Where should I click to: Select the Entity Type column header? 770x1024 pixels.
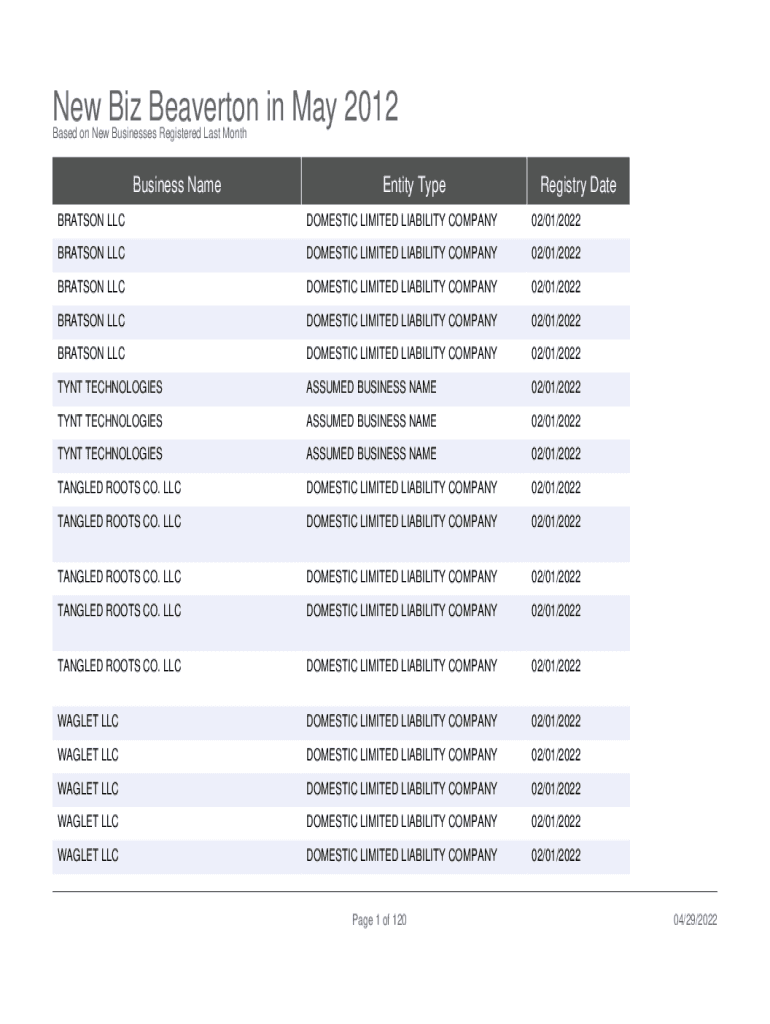[x=413, y=185]
